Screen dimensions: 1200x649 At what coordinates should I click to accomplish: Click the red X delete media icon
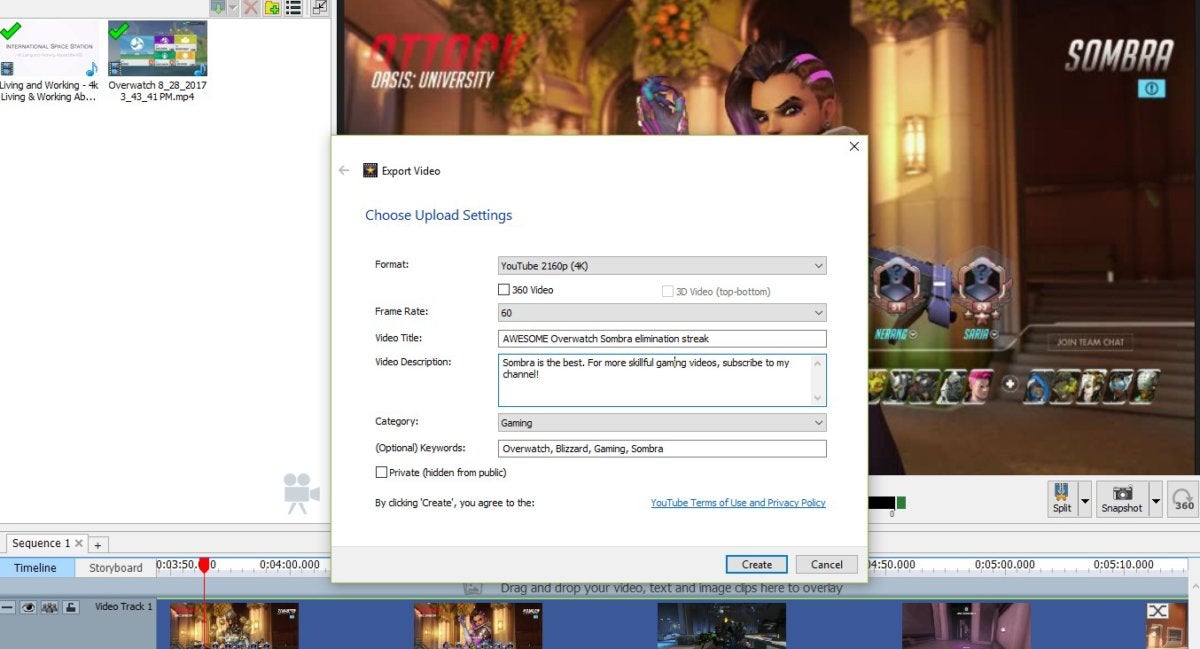click(251, 7)
